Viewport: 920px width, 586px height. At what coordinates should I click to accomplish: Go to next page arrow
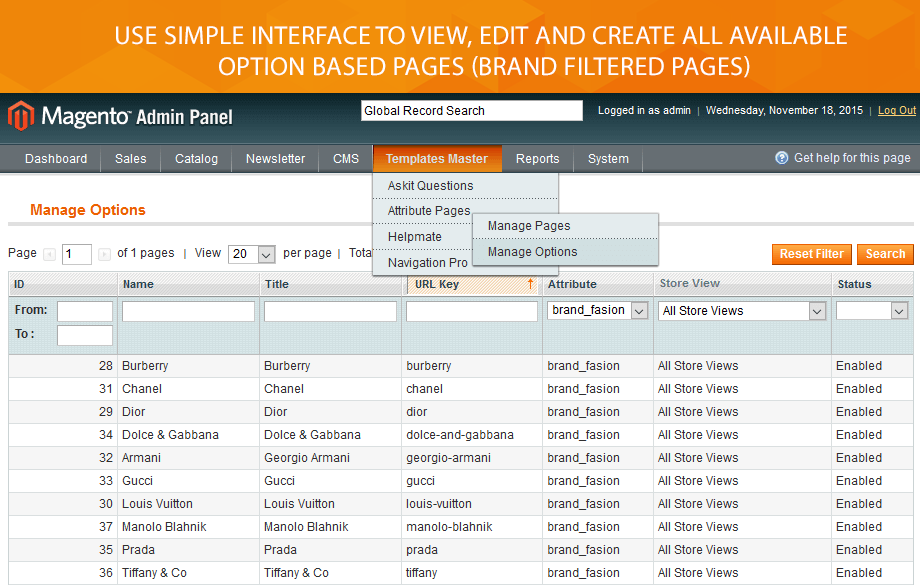coord(104,254)
